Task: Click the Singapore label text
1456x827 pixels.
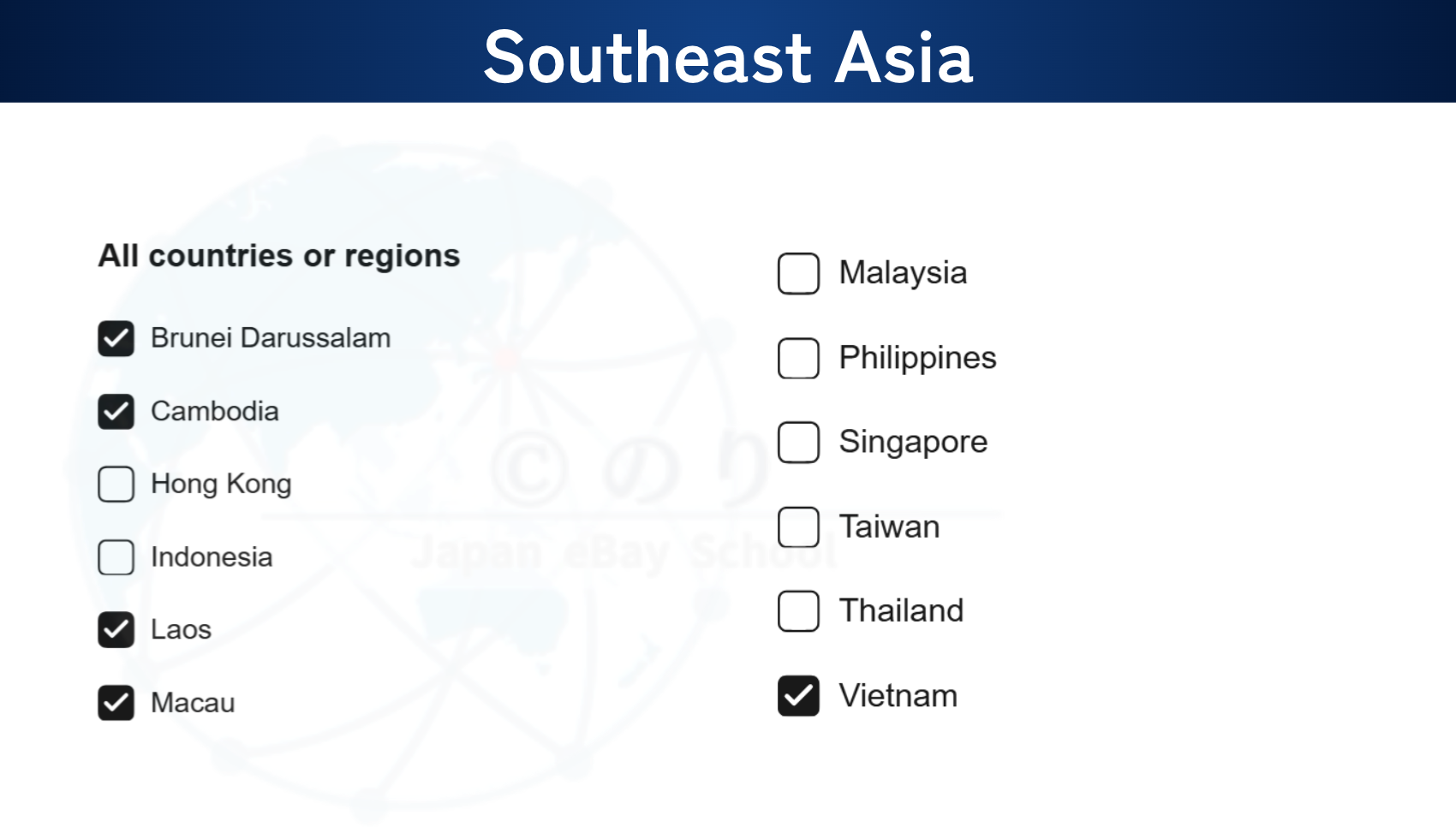Action: (913, 442)
